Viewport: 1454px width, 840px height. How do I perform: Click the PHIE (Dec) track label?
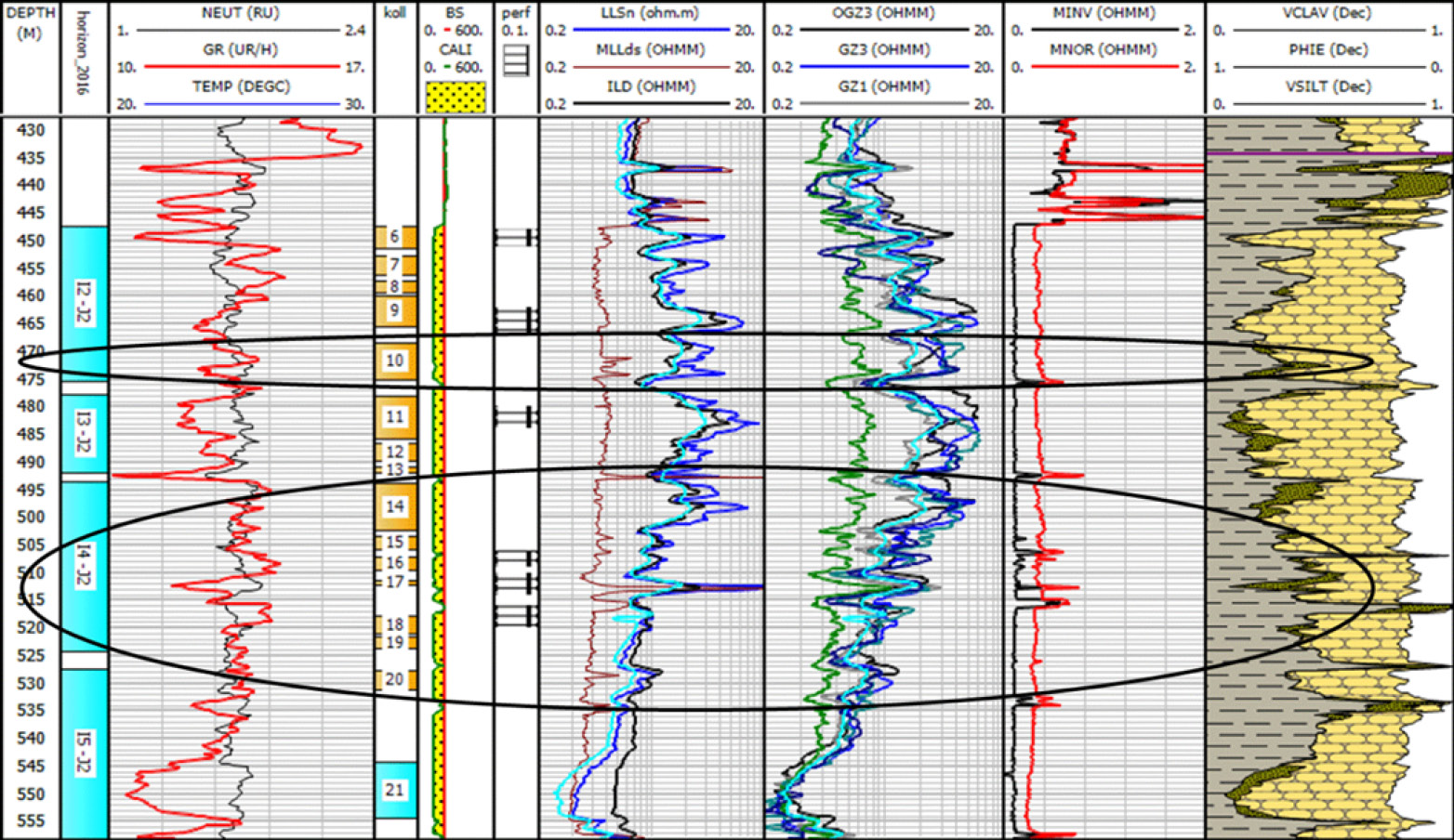1328,49
